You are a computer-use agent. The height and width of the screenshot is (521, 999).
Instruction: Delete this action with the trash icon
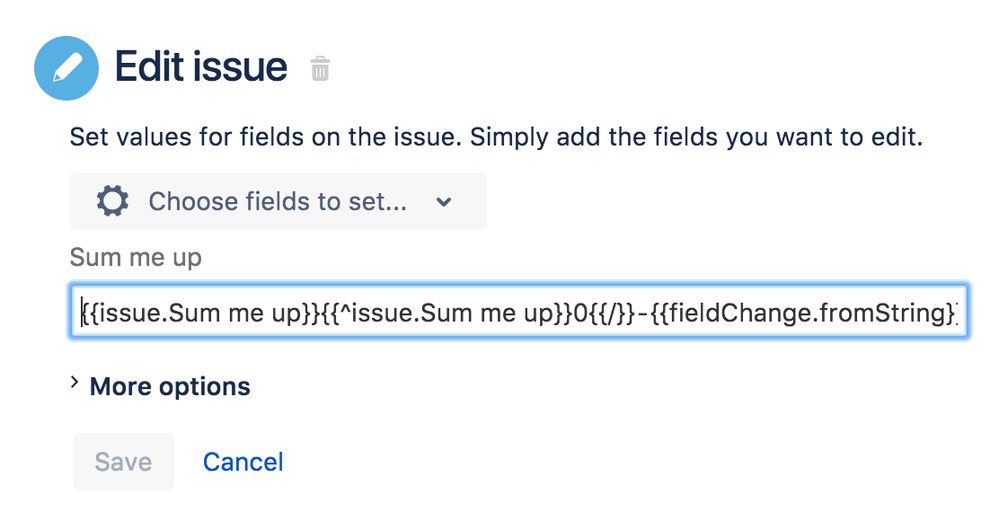click(320, 69)
